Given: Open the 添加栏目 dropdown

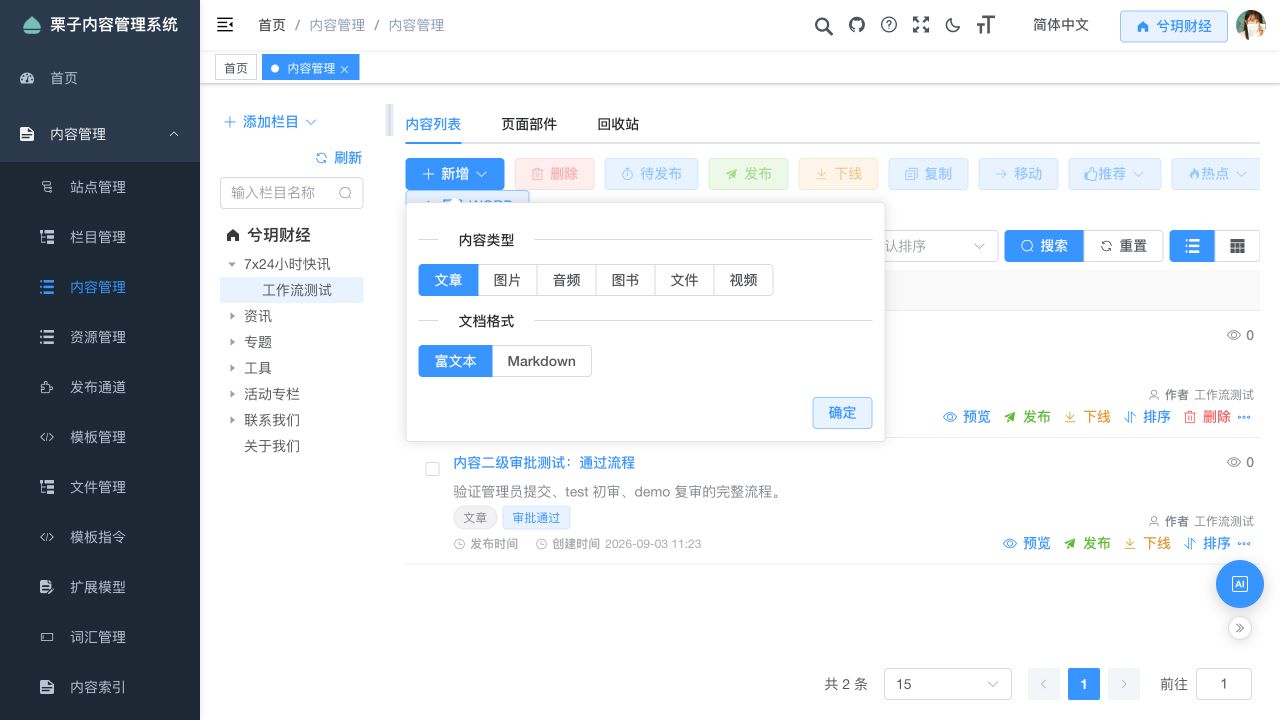Looking at the screenshot, I should (x=270, y=122).
